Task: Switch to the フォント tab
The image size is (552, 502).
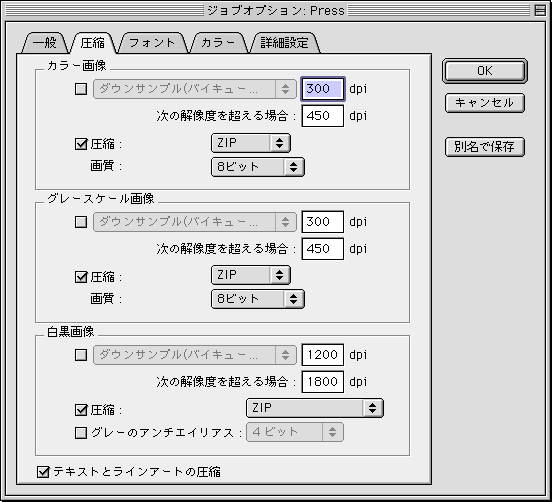Action: [152, 43]
